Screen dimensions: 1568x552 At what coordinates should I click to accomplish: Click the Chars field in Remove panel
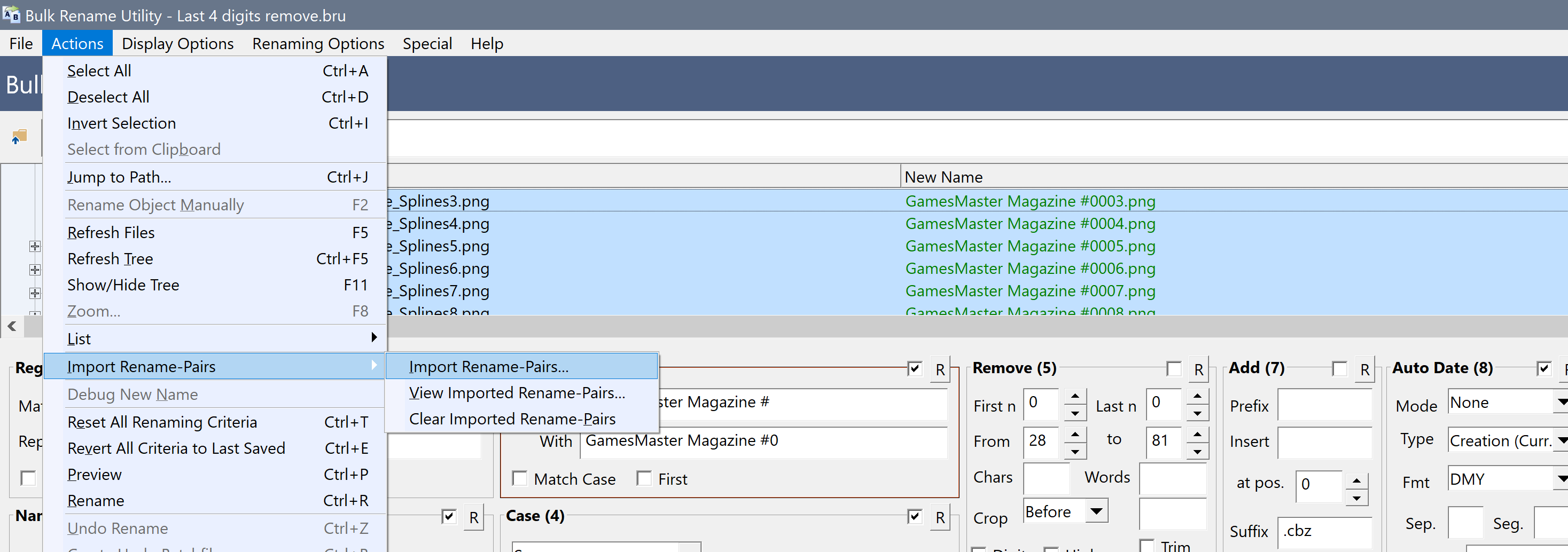(1047, 478)
